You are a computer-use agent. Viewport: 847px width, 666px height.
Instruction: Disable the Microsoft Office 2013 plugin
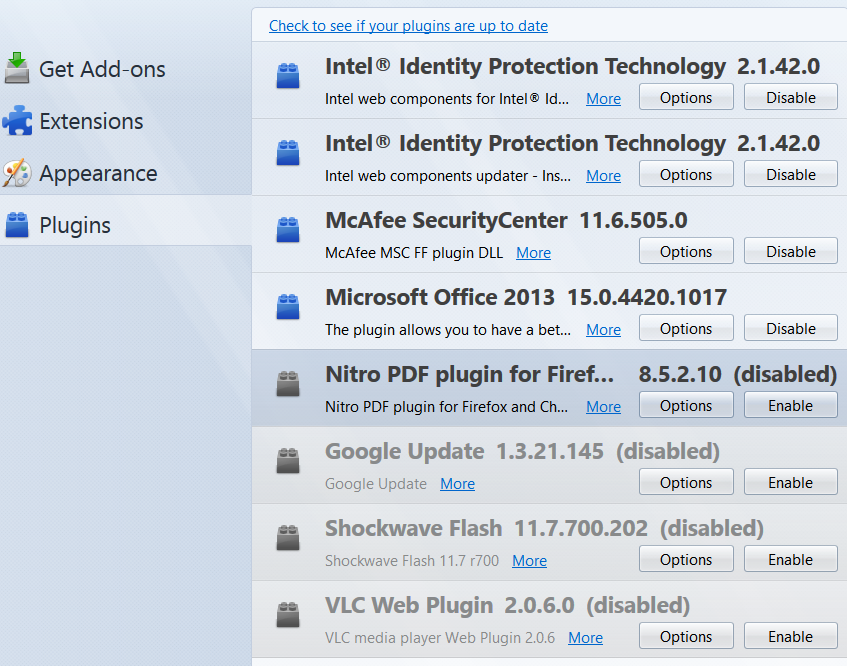(x=791, y=329)
